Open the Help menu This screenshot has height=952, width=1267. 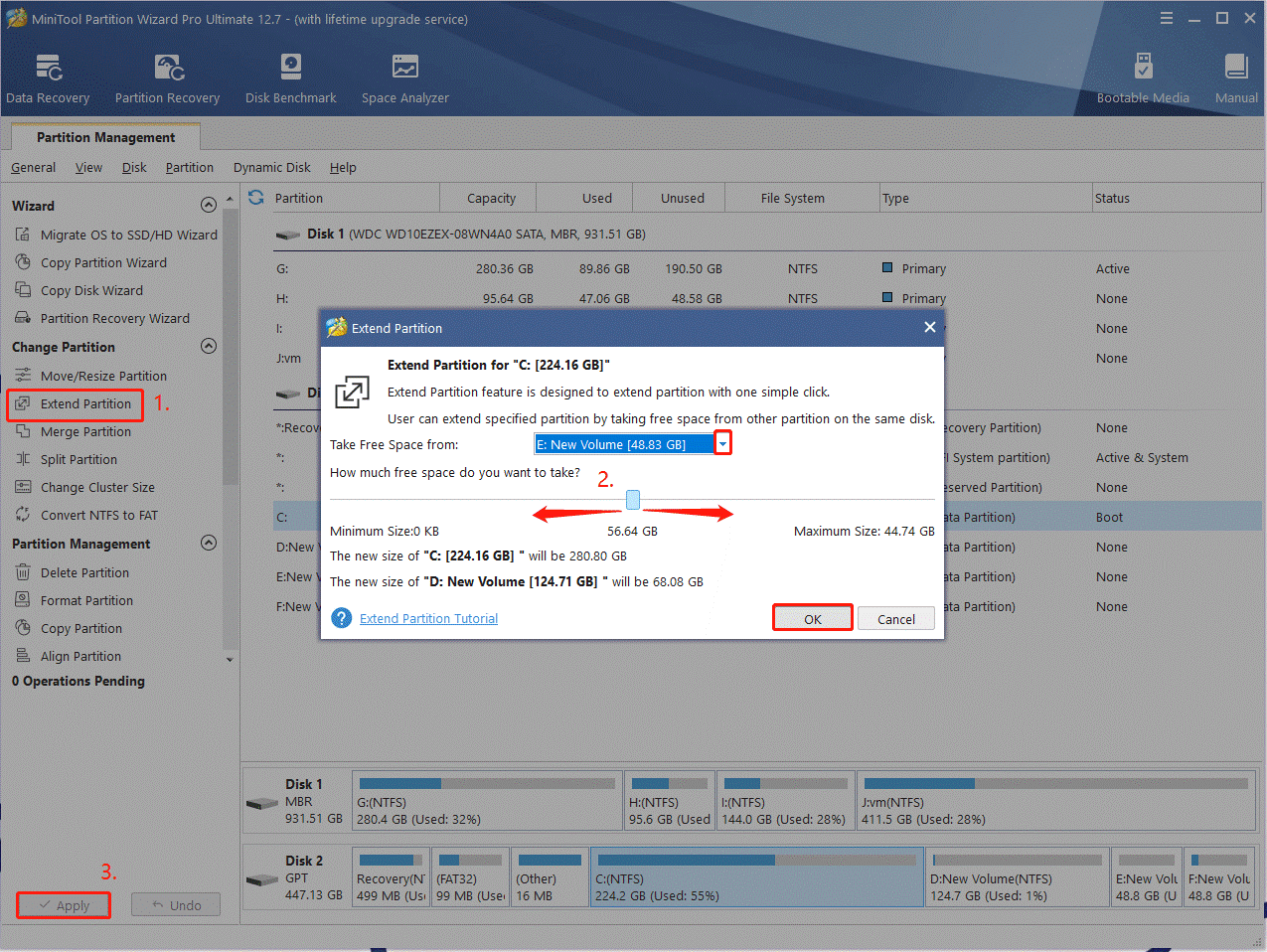[343, 167]
